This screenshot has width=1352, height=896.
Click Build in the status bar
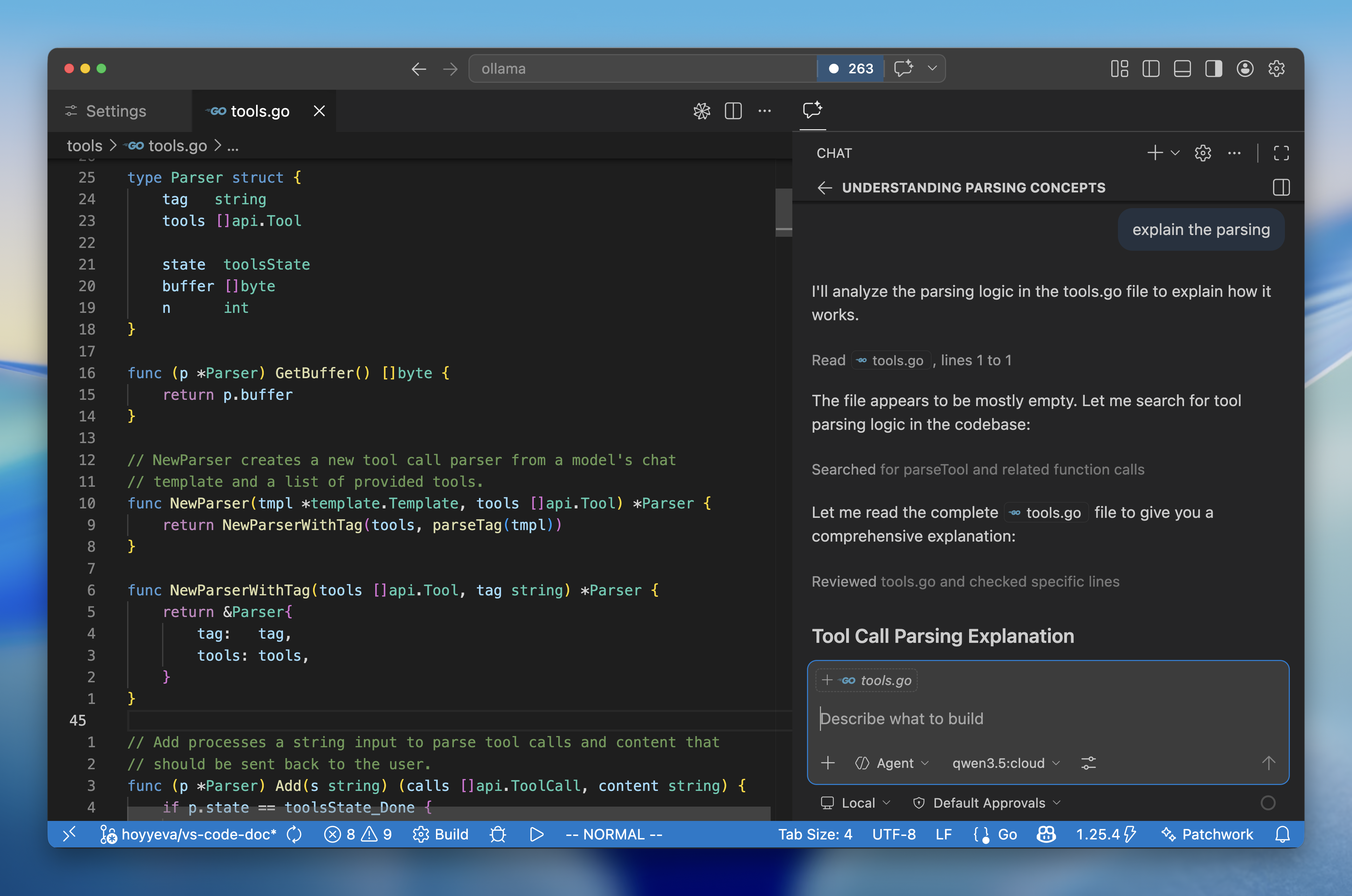[x=440, y=834]
